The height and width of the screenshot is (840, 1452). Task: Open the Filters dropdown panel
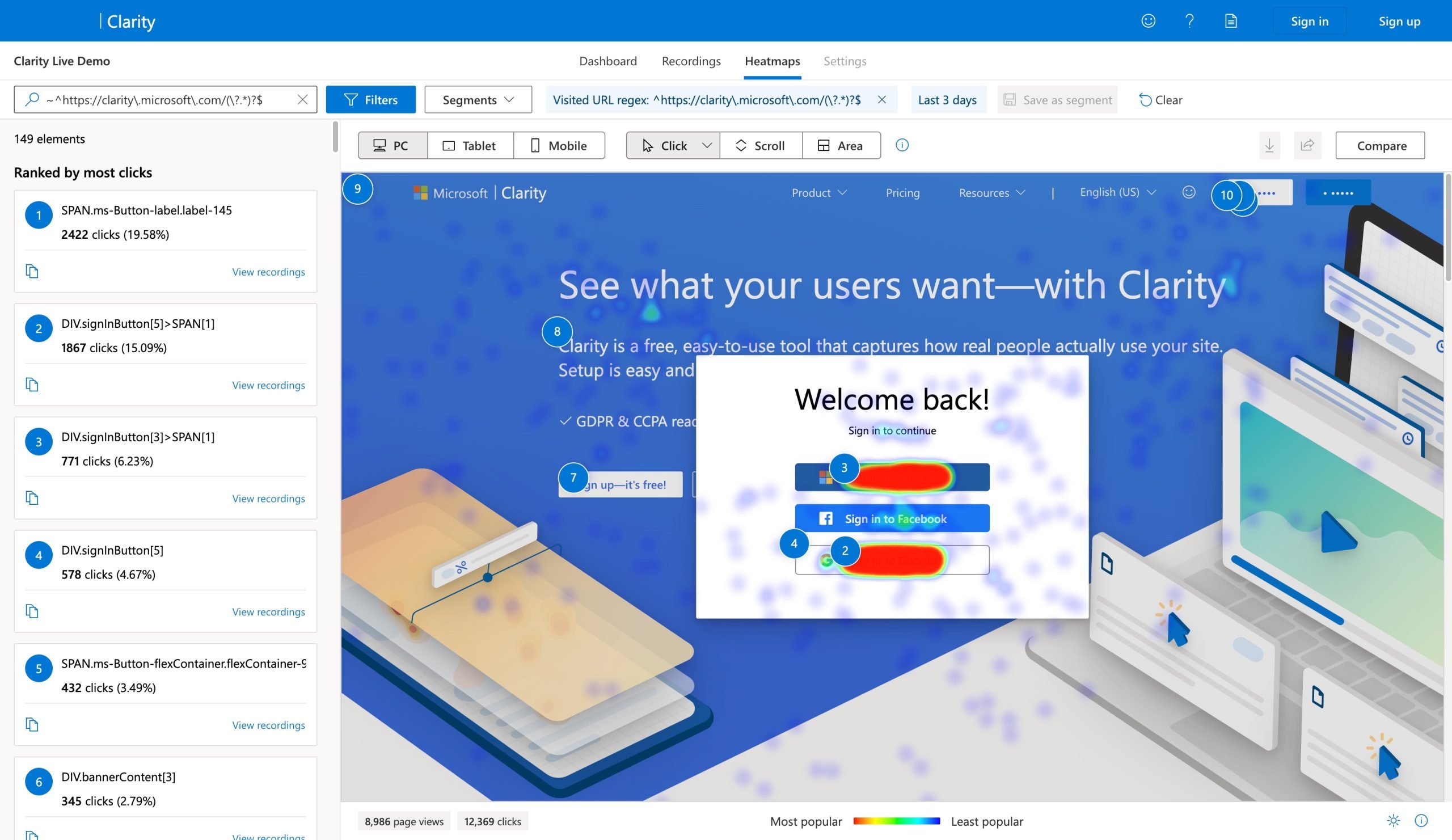(x=371, y=99)
